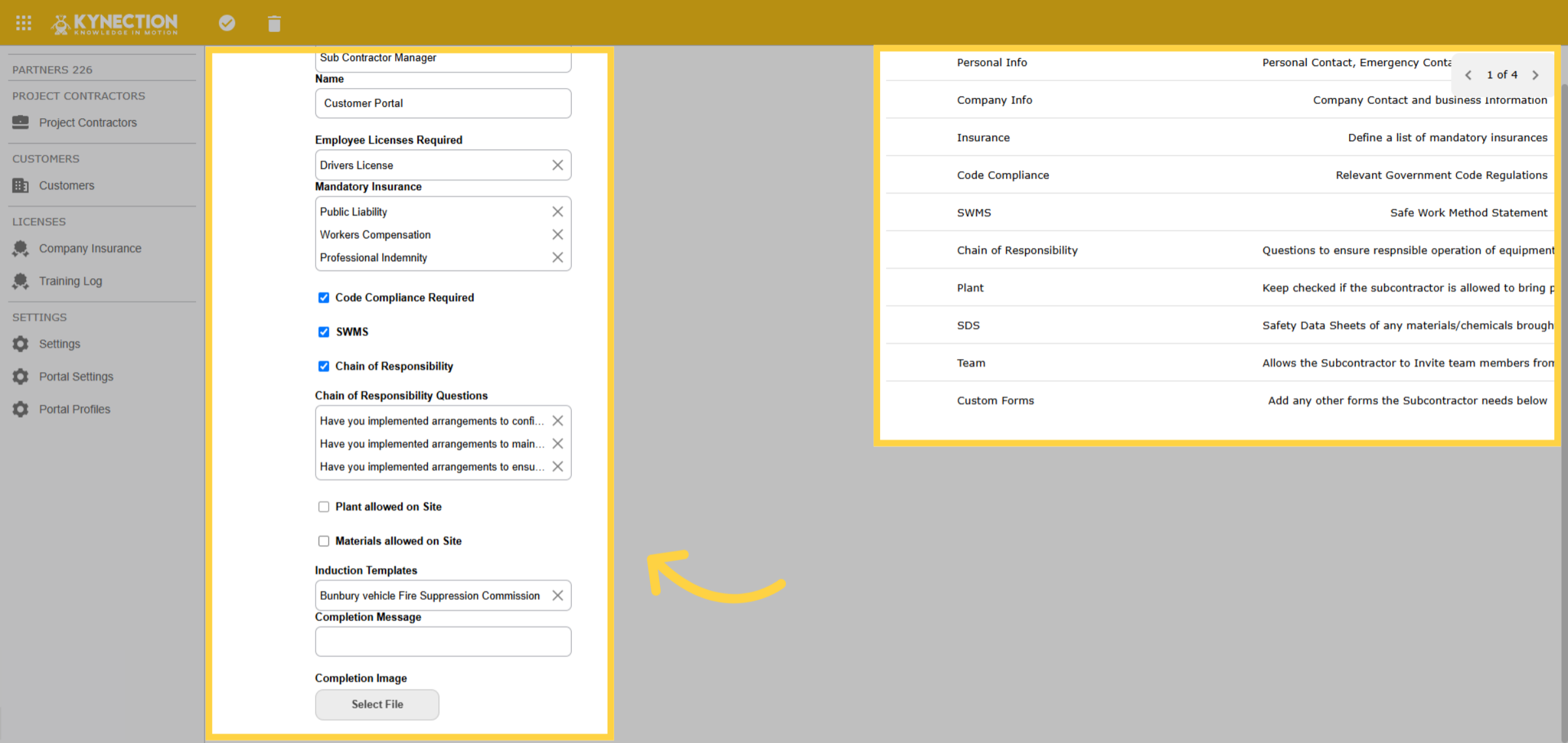Click Workers Compensation entry text
This screenshot has width=1568, height=743.
pos(375,234)
